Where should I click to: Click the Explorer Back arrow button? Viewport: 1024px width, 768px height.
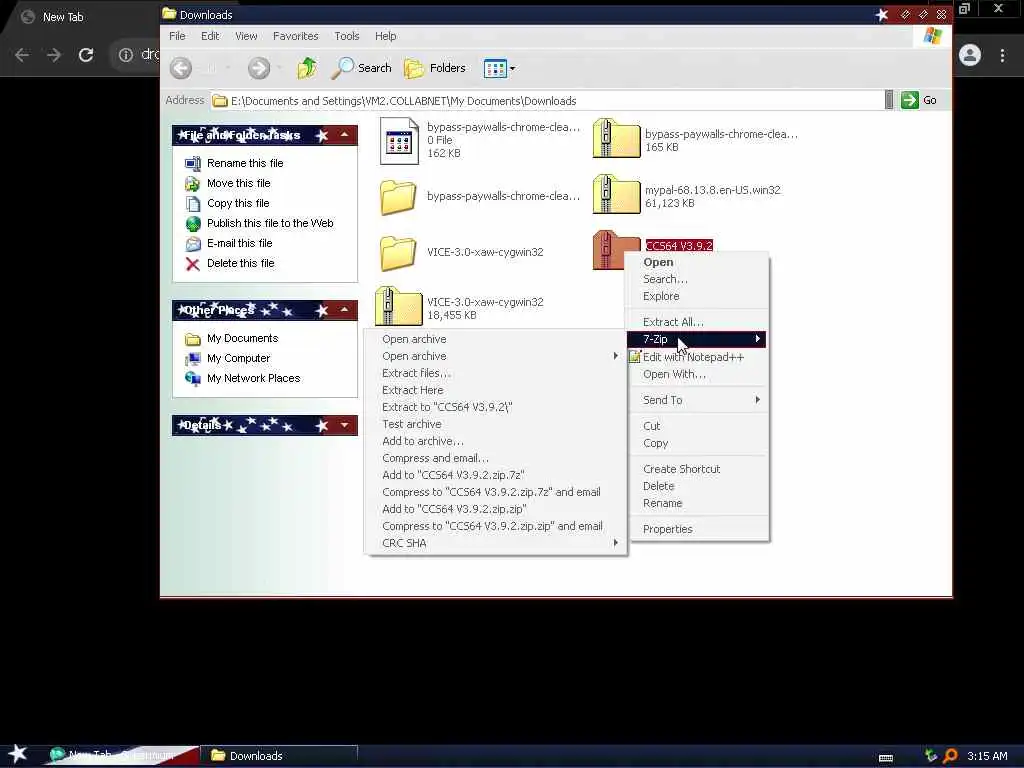coord(181,68)
